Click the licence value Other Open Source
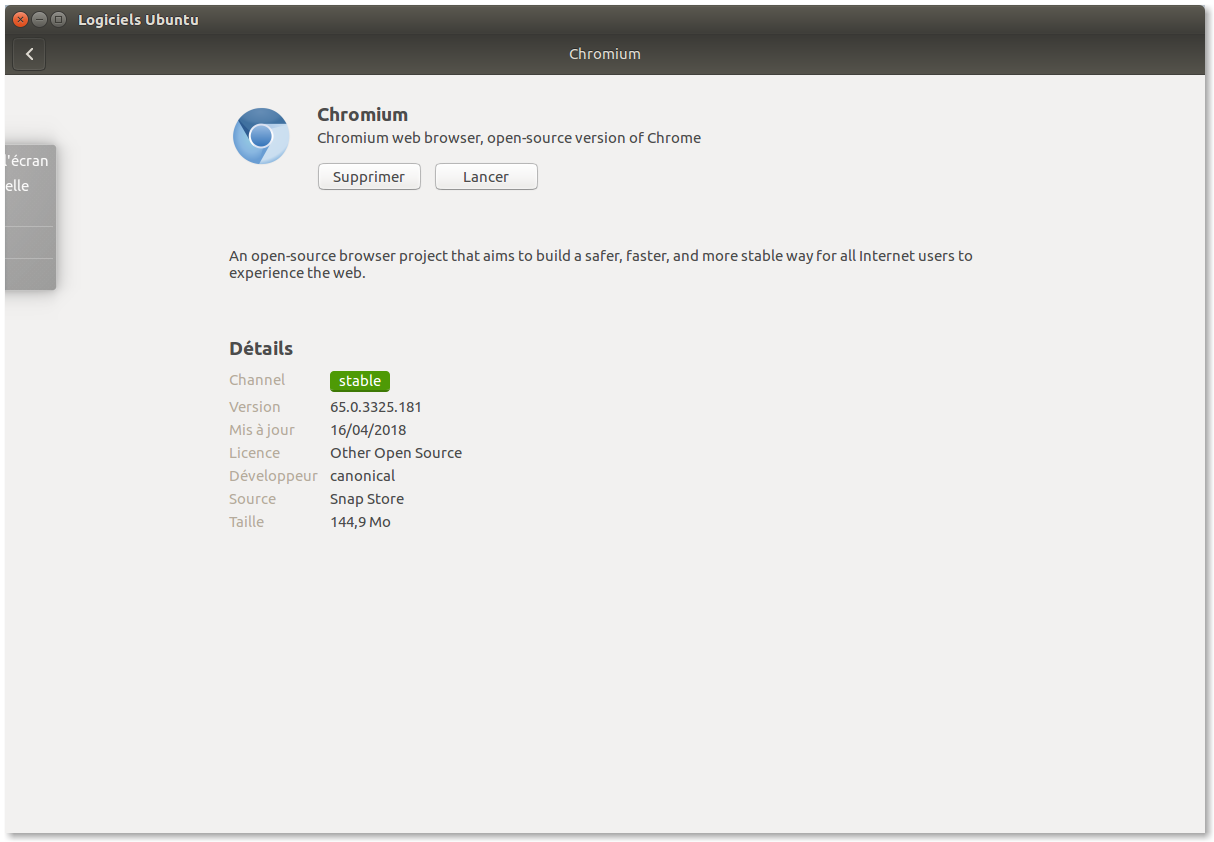 click(396, 453)
